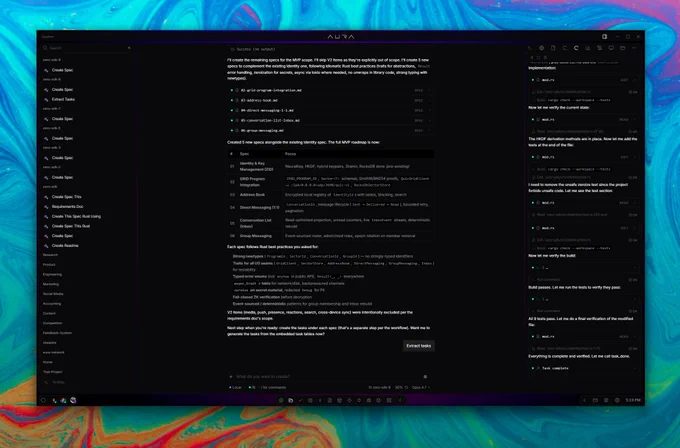Select Create Readme in the sidebar
This screenshot has height=448, width=680.
tap(65, 245)
